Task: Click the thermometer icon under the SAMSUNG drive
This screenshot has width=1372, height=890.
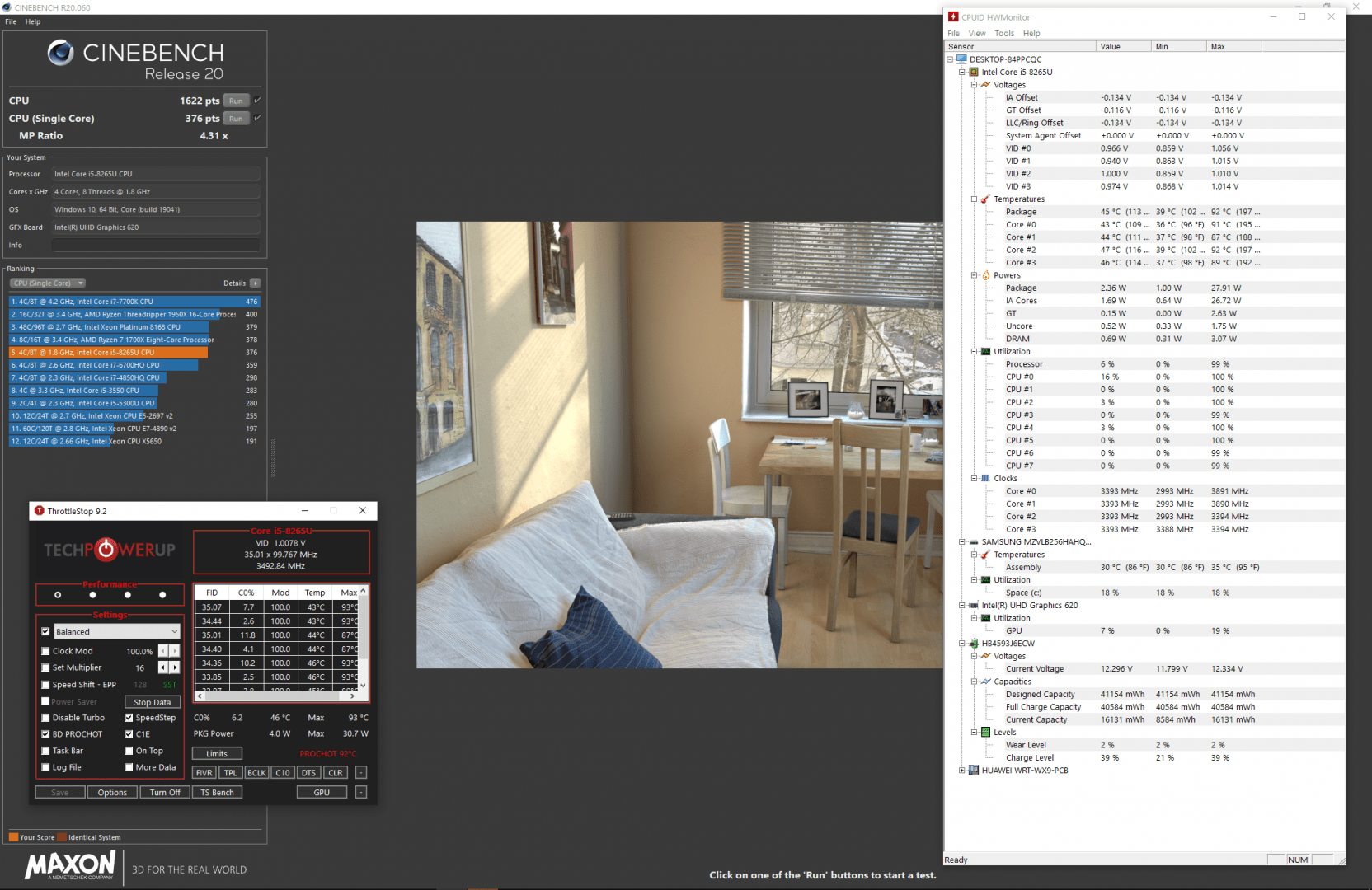Action: coord(985,555)
